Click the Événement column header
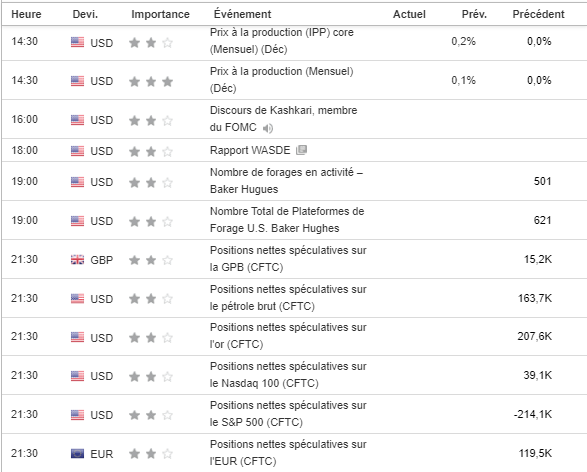The image size is (587, 472). click(x=242, y=14)
